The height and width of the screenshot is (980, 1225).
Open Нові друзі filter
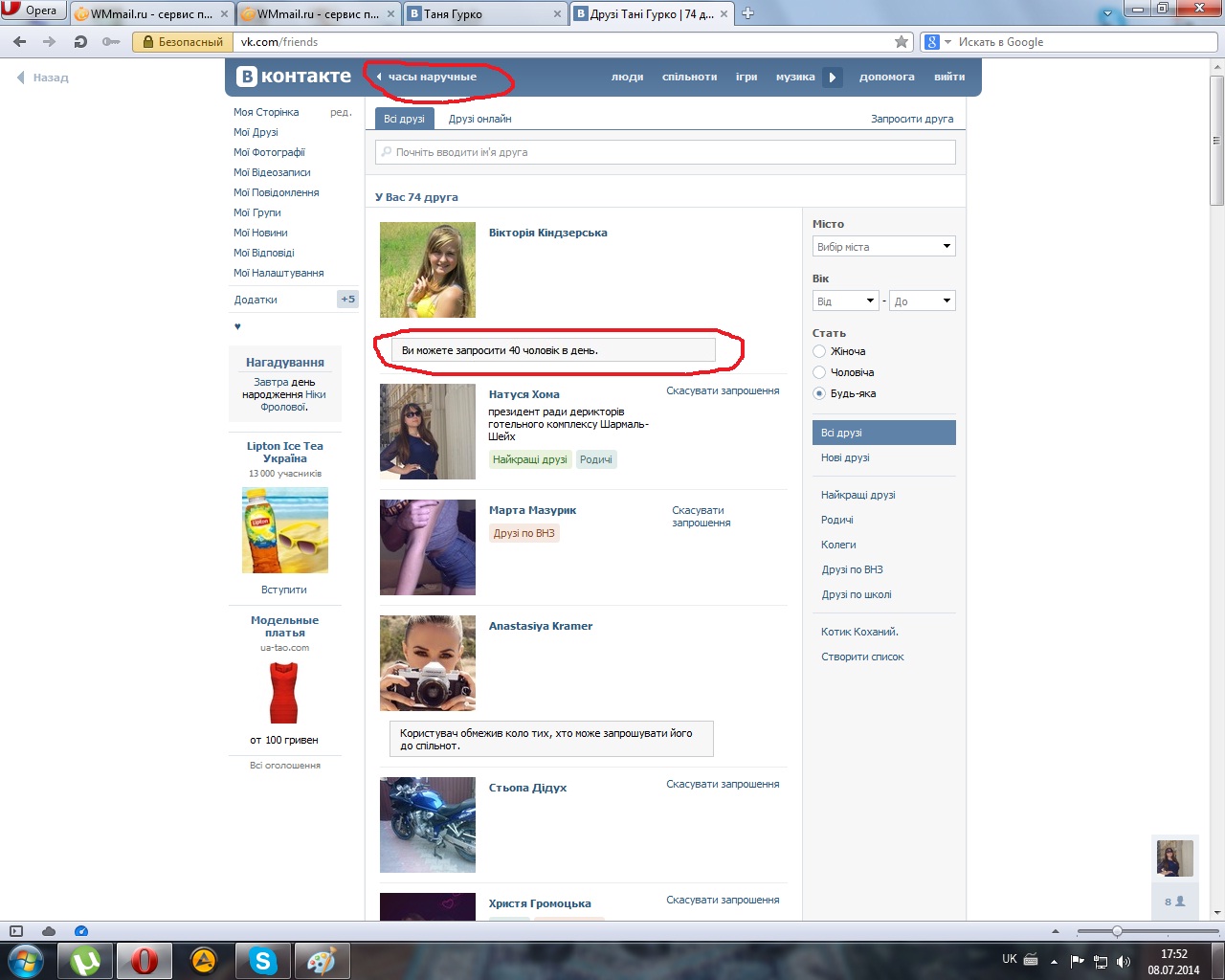(x=845, y=457)
